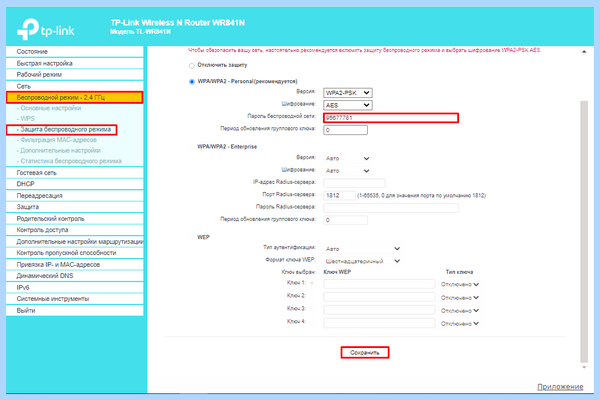The width and height of the screenshot is (600, 400).
Task: Click the Сохранить button
Action: click(365, 353)
